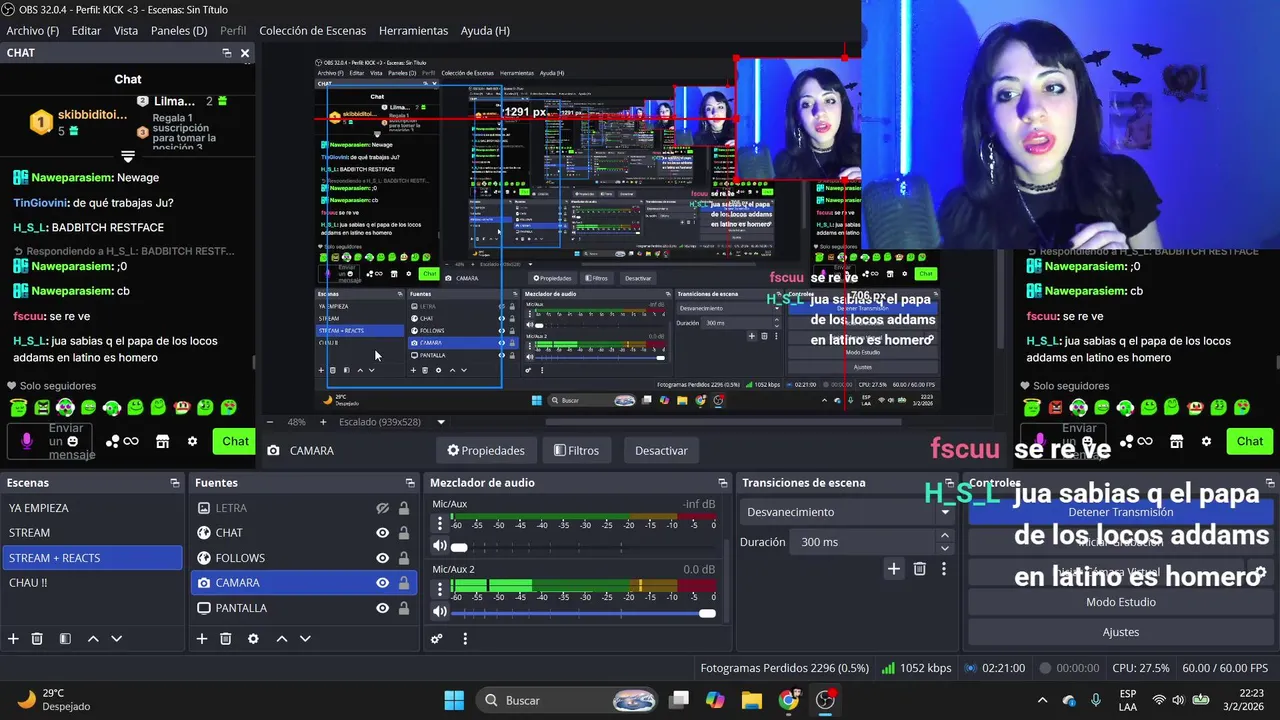
Task: Open Filtros for CAMARA source
Action: [x=577, y=450]
